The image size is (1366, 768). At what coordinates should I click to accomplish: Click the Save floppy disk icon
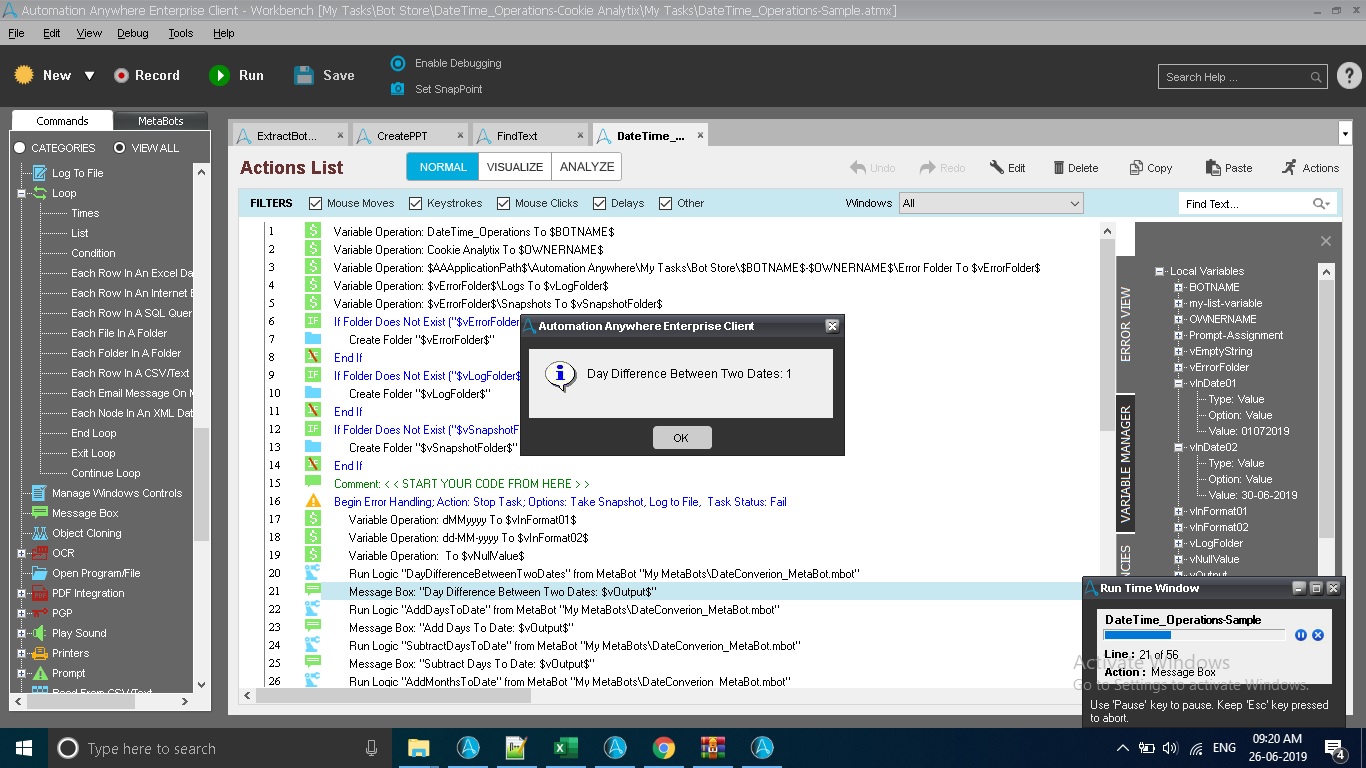click(x=304, y=76)
